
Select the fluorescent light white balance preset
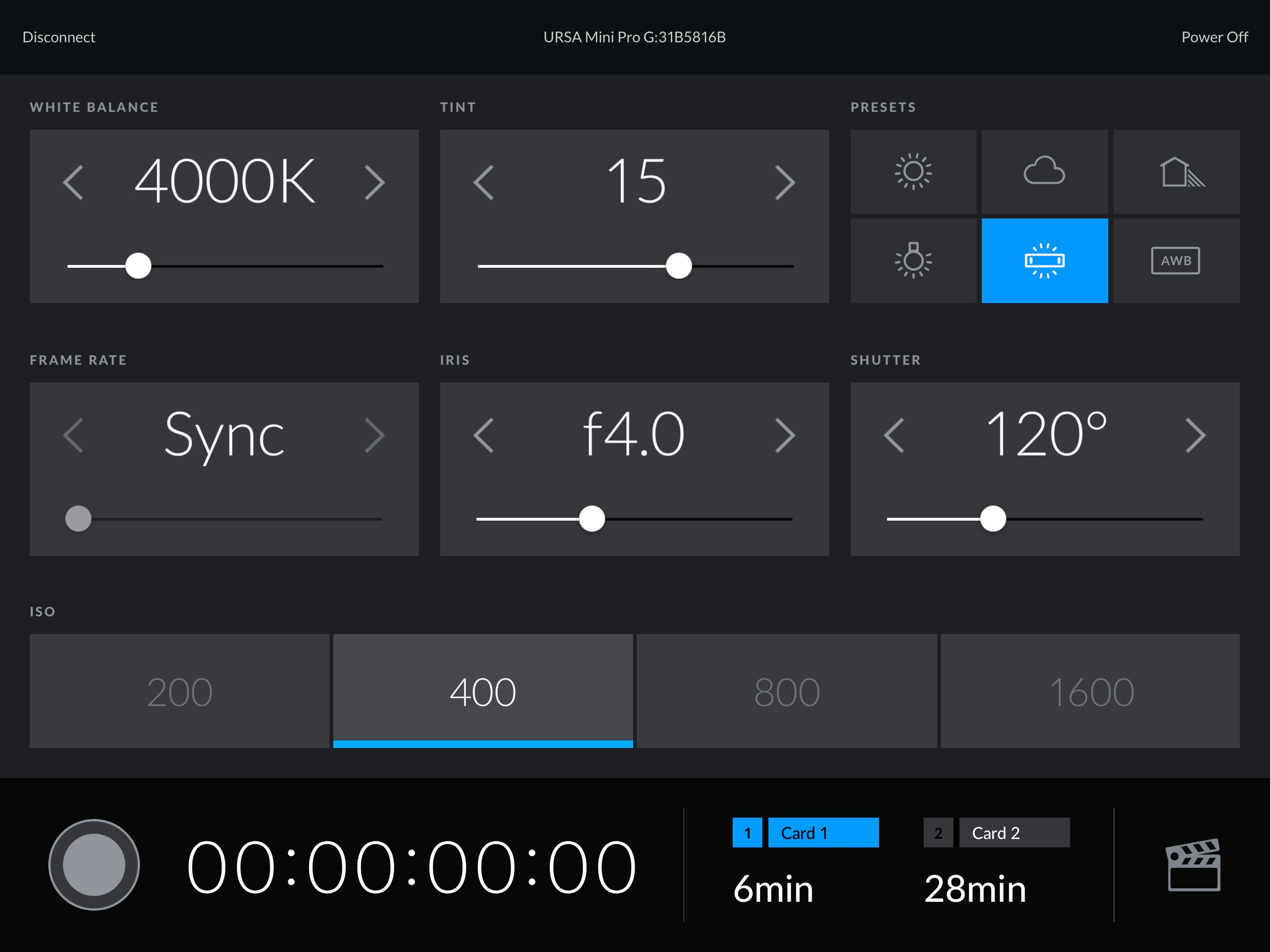tap(1045, 260)
